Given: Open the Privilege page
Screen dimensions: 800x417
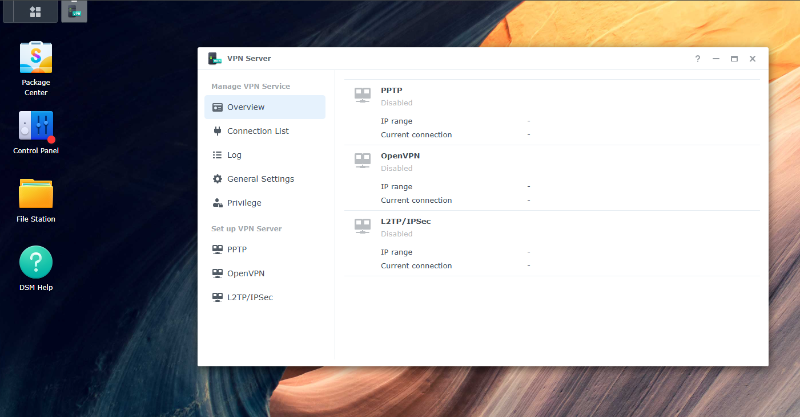Looking at the screenshot, I should click(265, 203).
